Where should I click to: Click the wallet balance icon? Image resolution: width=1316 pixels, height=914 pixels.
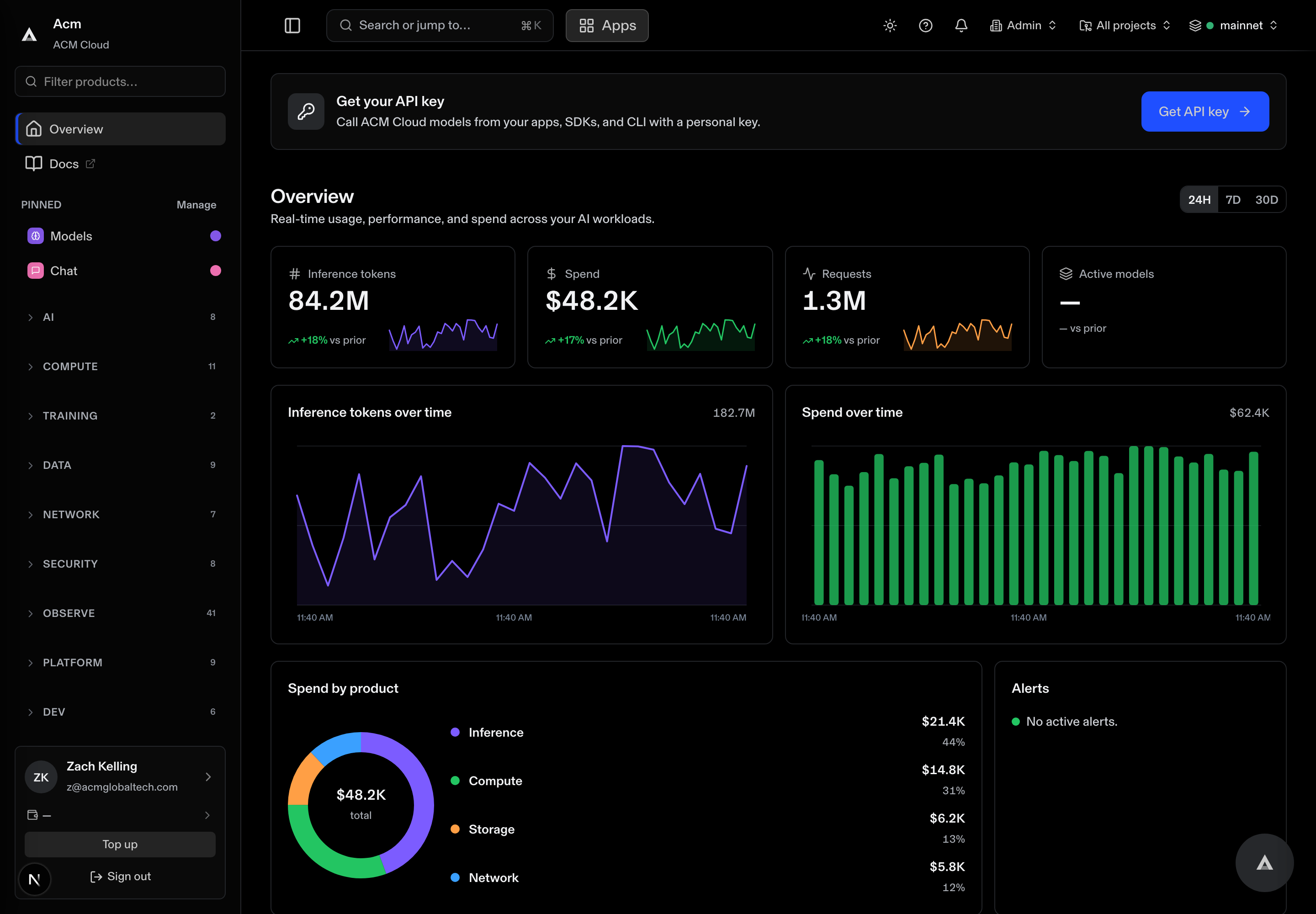click(x=32, y=814)
